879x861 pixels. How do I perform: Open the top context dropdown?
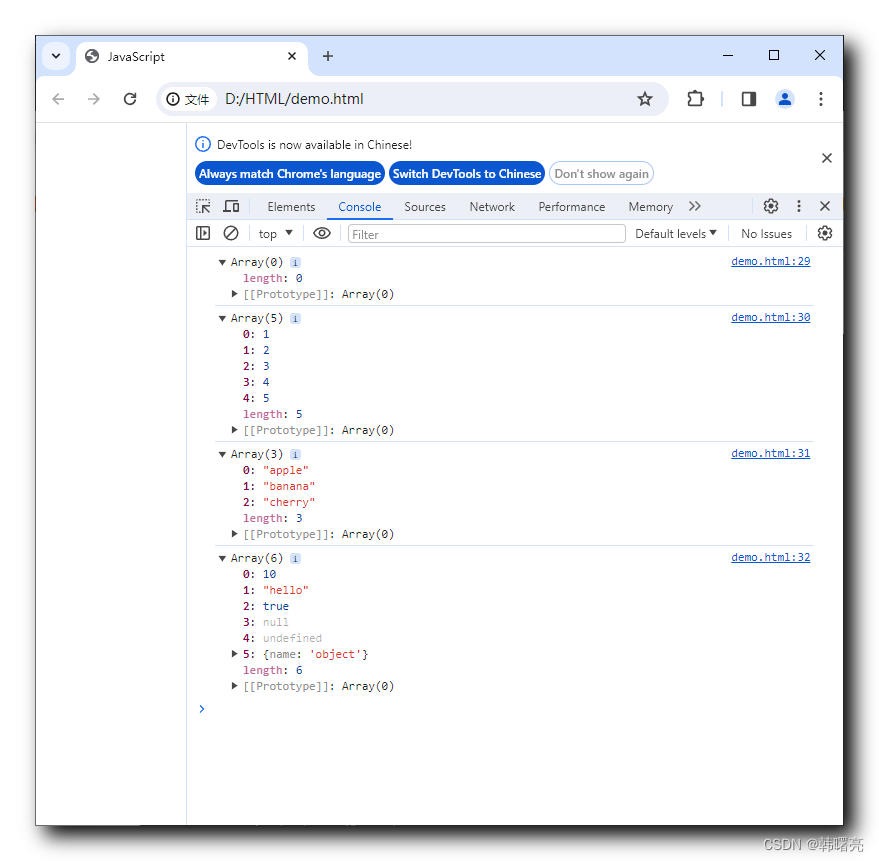[276, 234]
